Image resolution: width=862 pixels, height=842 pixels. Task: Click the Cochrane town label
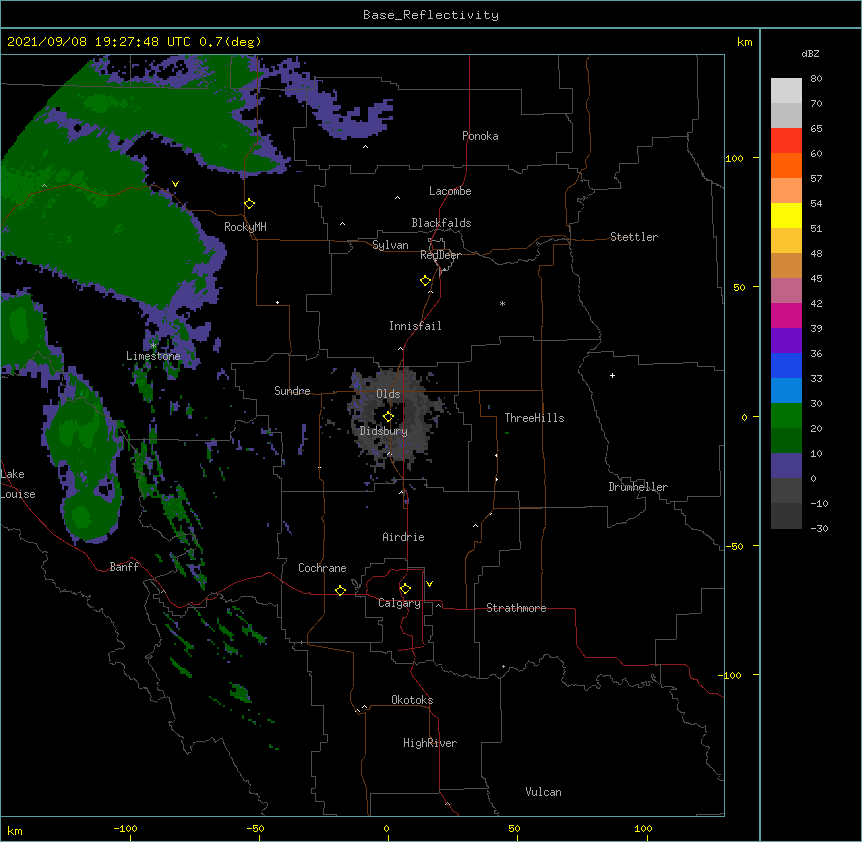pos(322,568)
